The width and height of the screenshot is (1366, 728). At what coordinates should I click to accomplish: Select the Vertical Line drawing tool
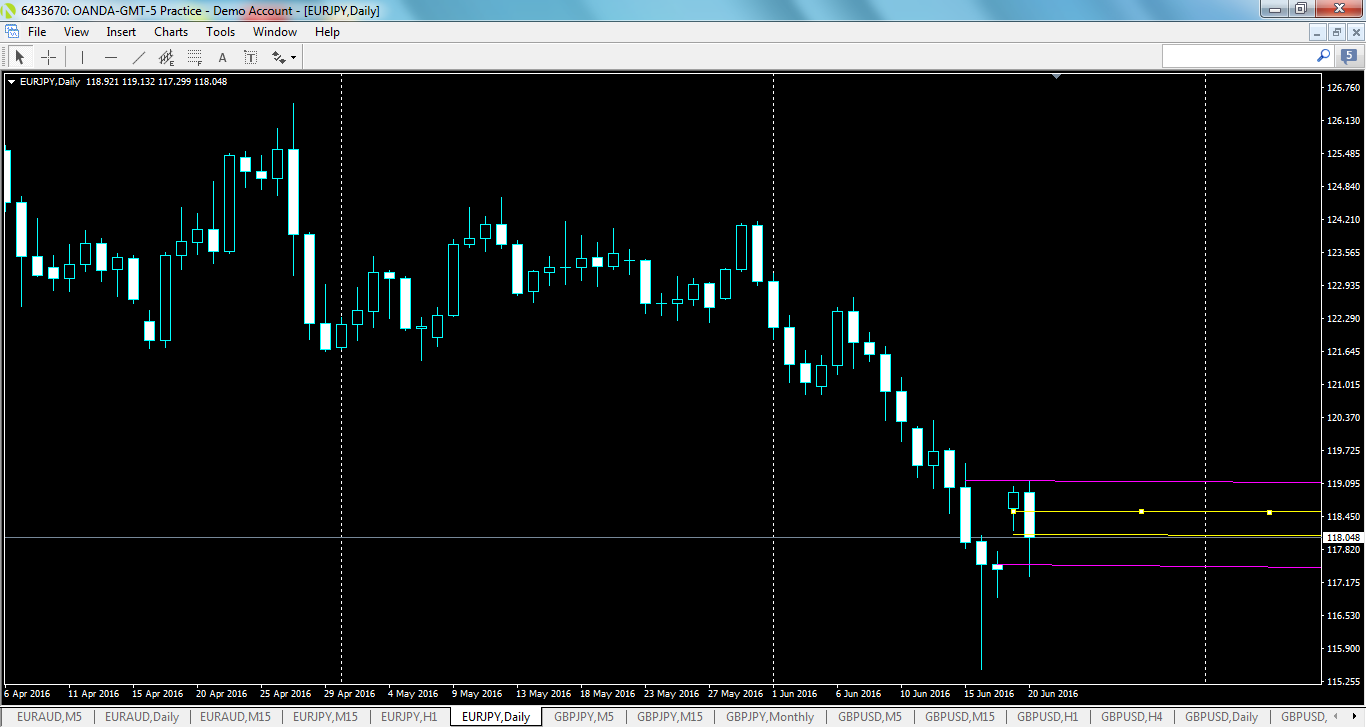point(81,56)
